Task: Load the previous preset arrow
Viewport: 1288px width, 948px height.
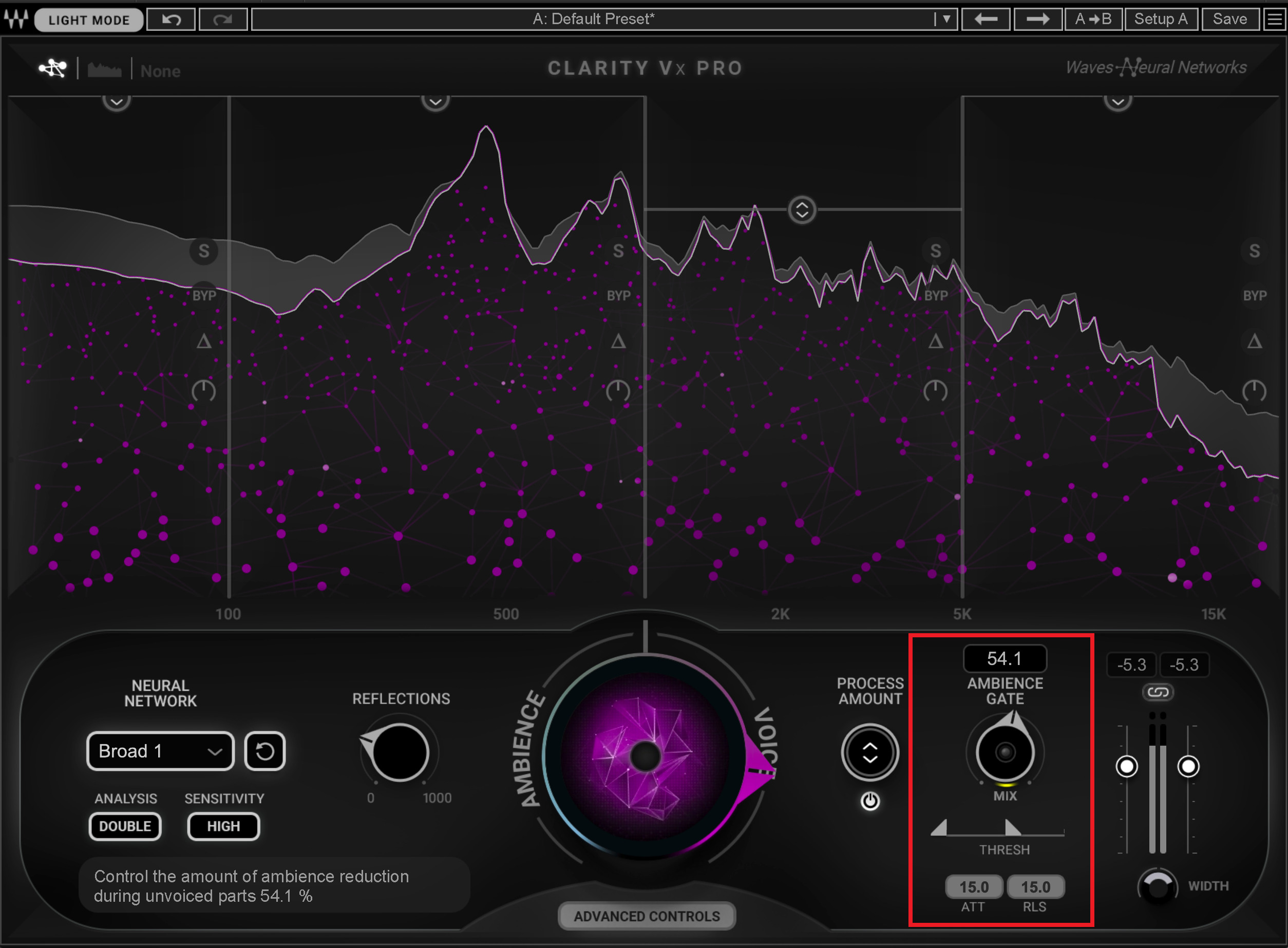Action: click(986, 20)
